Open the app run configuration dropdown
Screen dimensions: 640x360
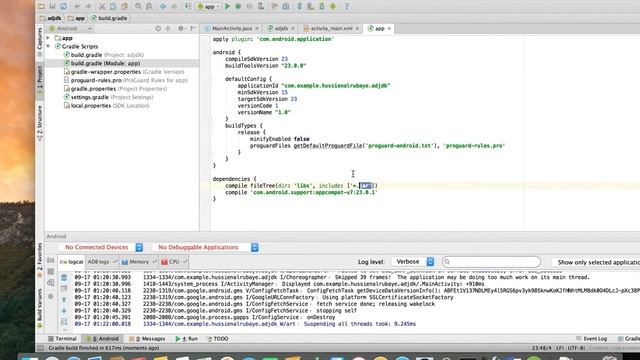(209, 7)
